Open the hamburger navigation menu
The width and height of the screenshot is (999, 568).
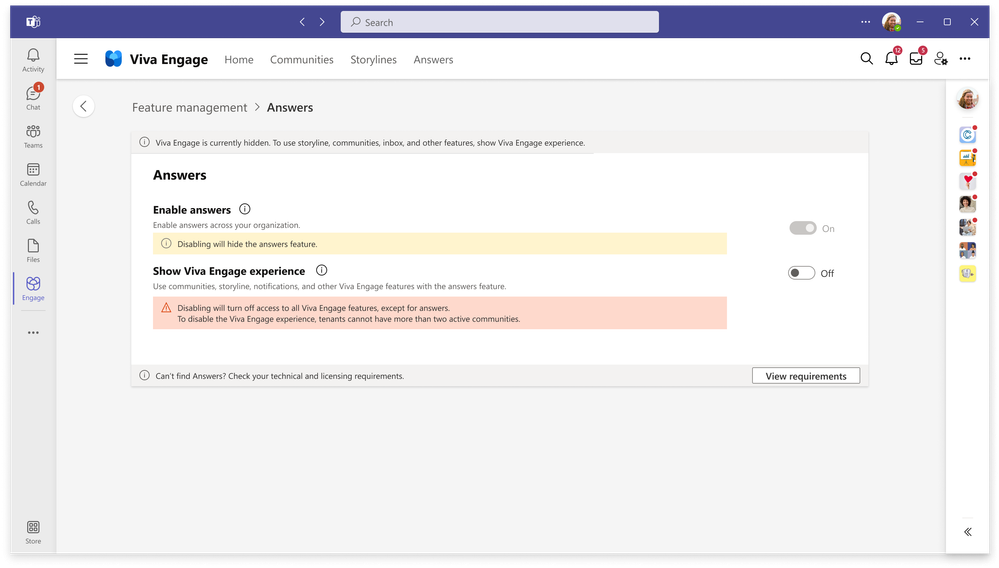pyautogui.click(x=81, y=59)
